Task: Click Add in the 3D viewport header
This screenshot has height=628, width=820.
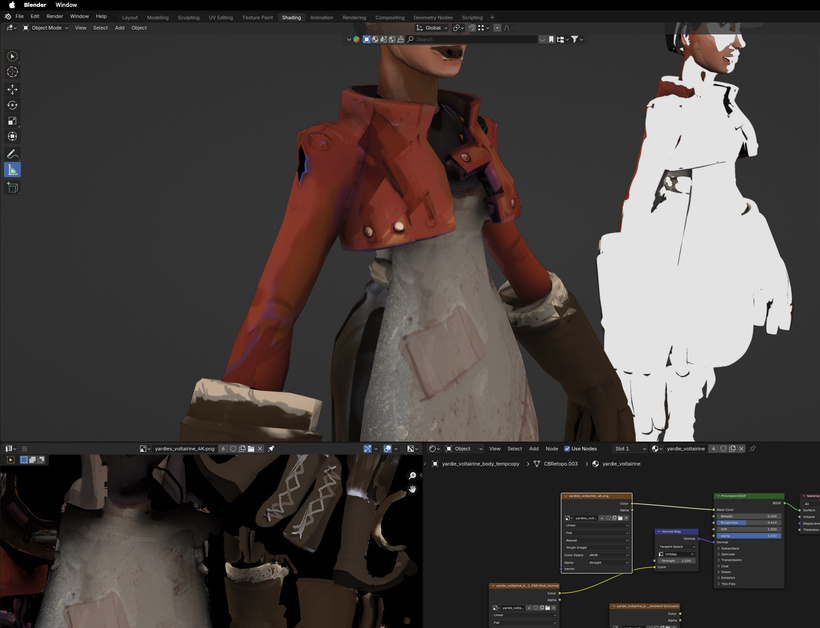Action: pyautogui.click(x=120, y=28)
